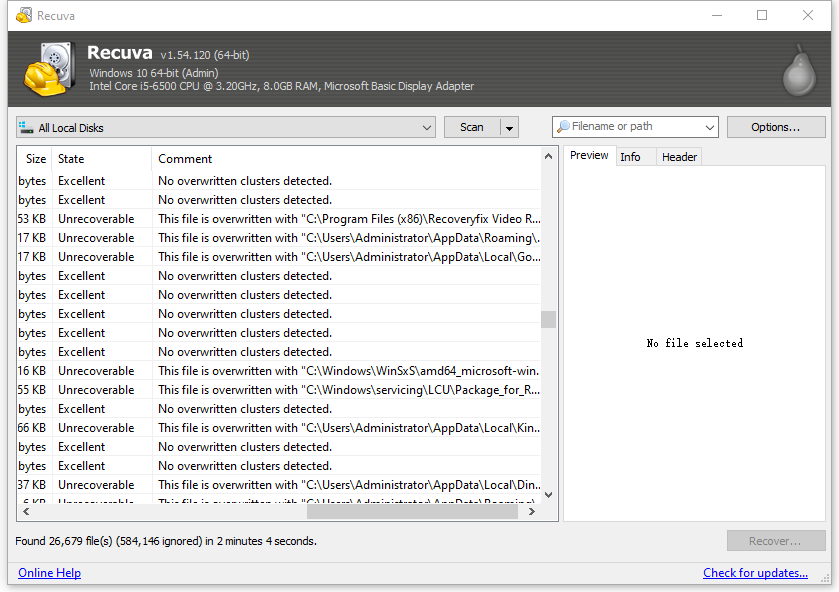Open the All Local Disks dropdown
The image size is (839, 592).
[x=427, y=128]
